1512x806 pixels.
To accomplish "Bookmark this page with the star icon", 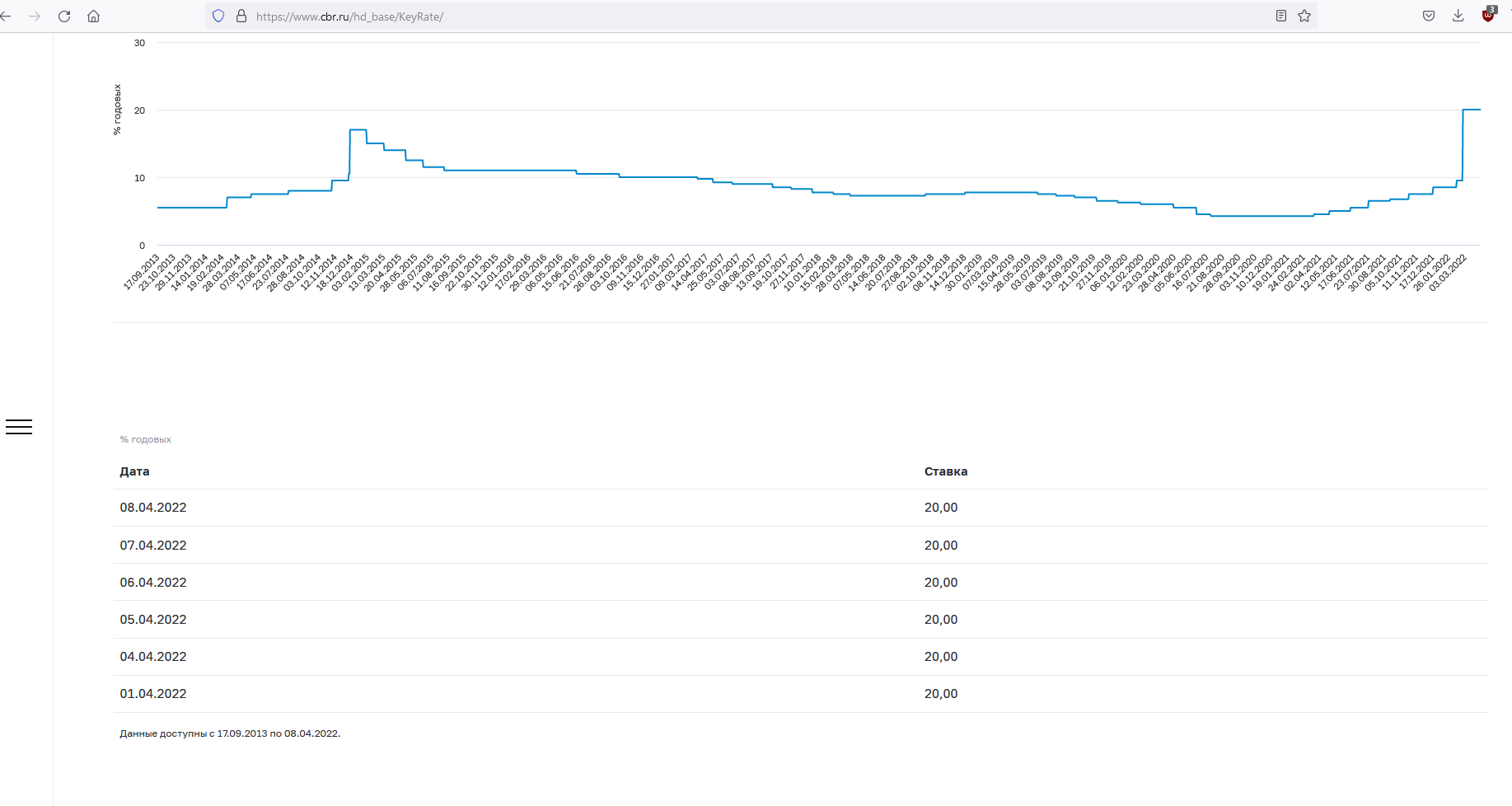I will 1304,16.
